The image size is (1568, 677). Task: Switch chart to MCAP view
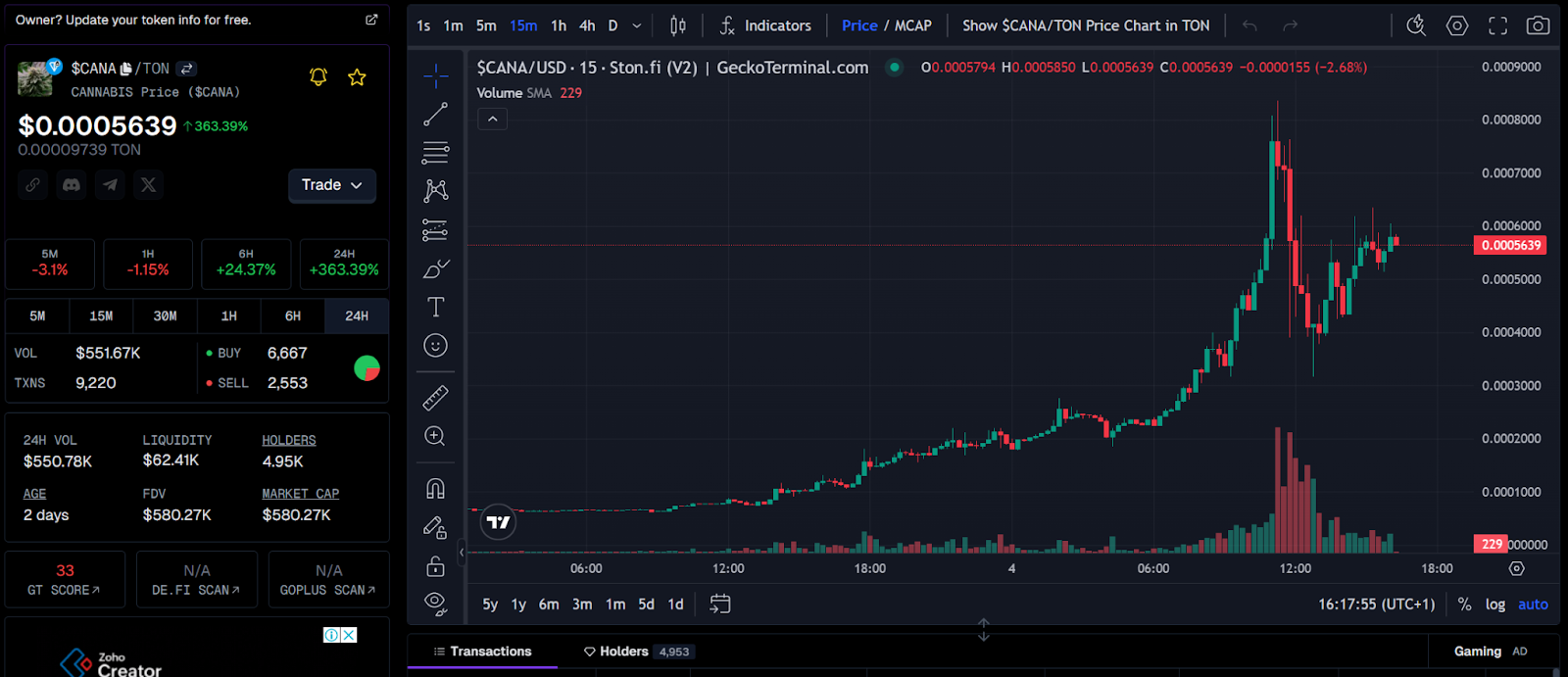coord(913,25)
